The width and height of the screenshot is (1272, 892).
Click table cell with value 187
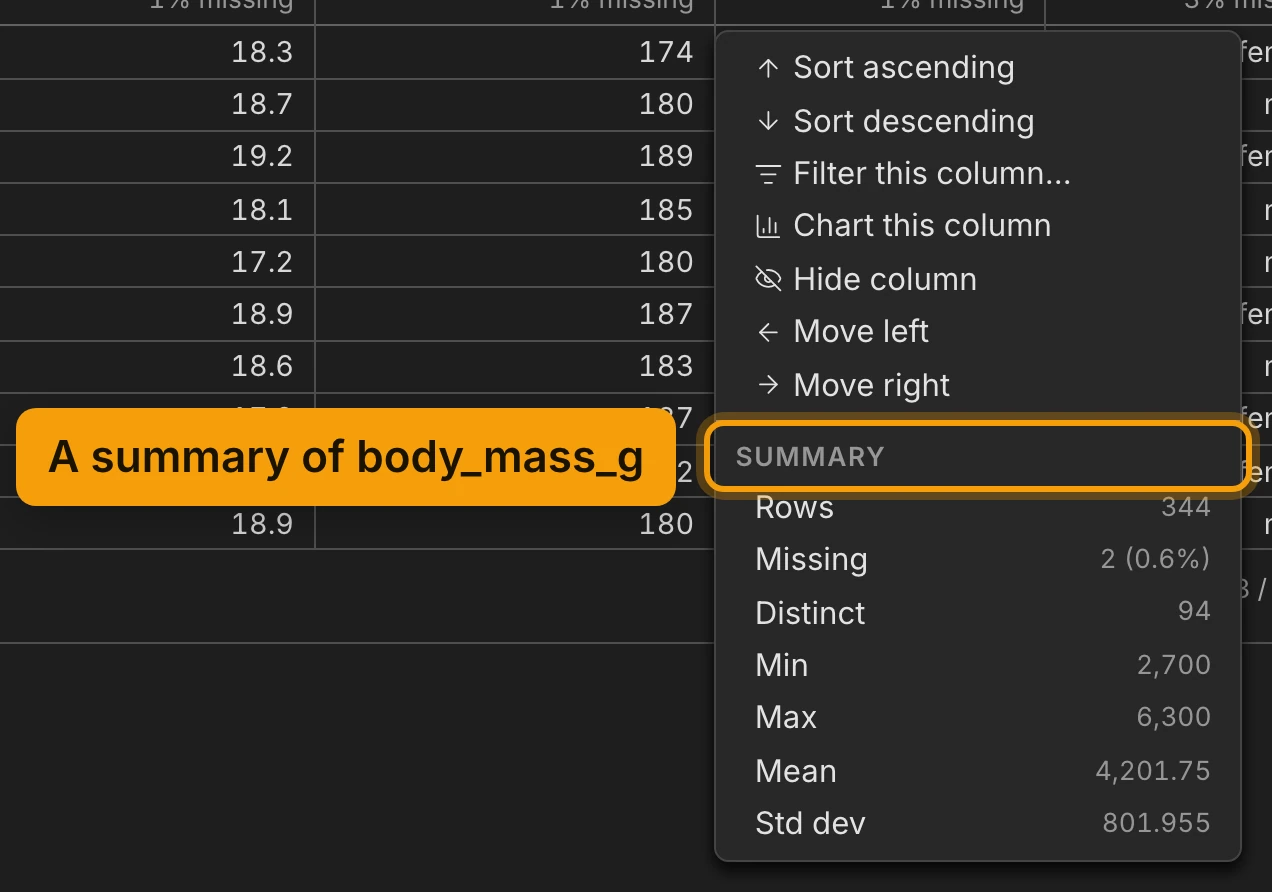pyautogui.click(x=514, y=315)
